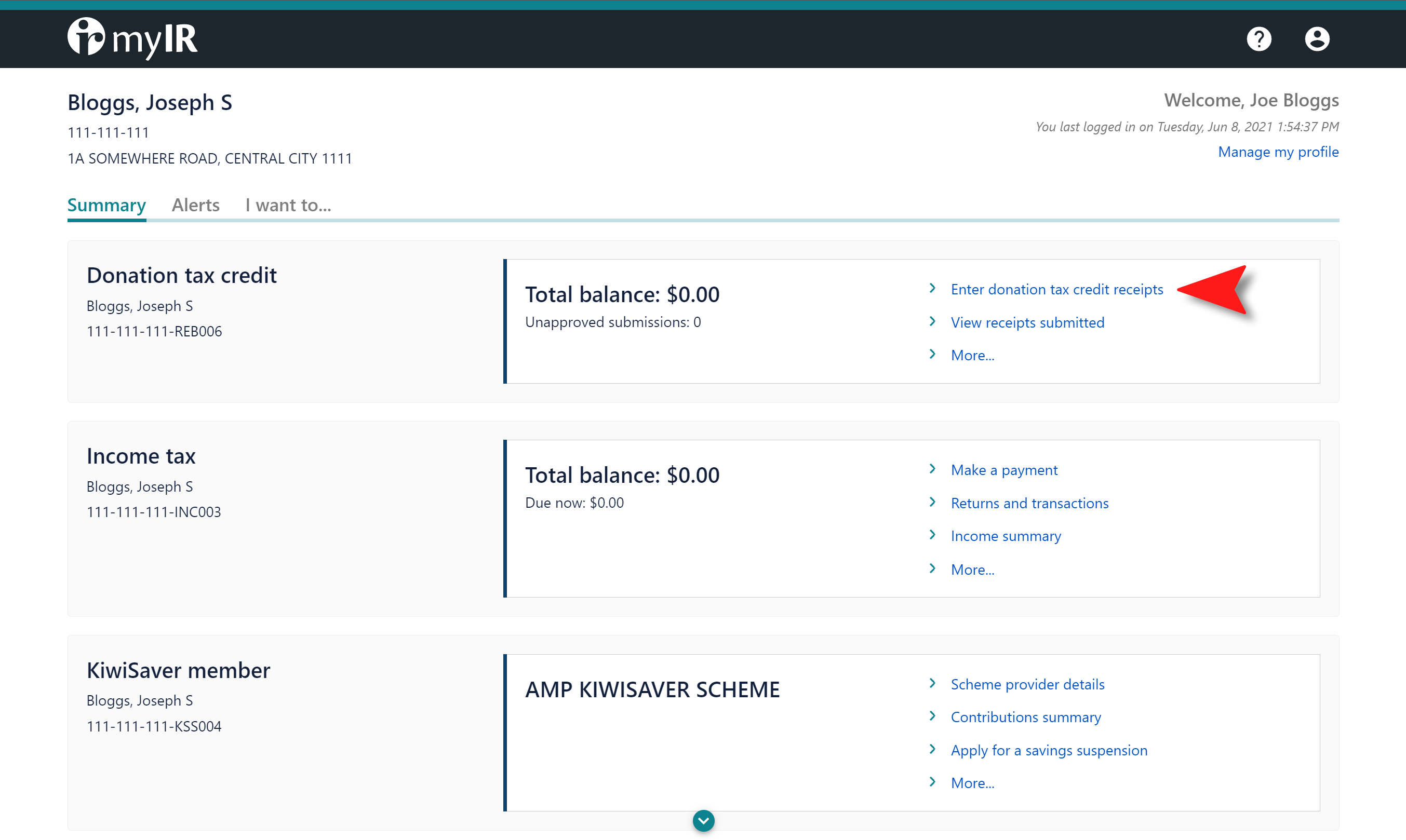Click IRD number 111-111-111 under name

(x=108, y=132)
